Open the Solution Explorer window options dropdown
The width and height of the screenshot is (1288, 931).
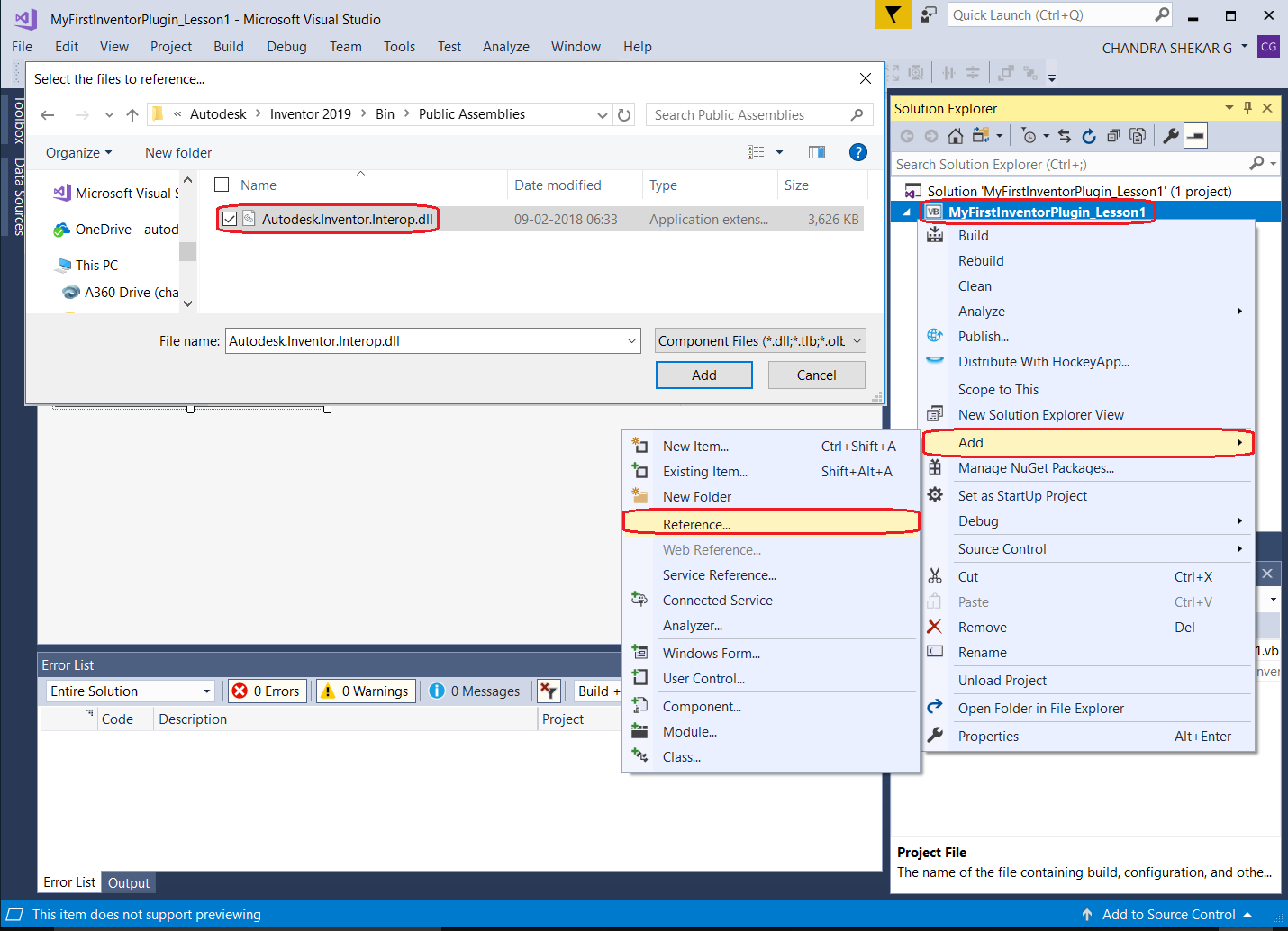[1229, 108]
